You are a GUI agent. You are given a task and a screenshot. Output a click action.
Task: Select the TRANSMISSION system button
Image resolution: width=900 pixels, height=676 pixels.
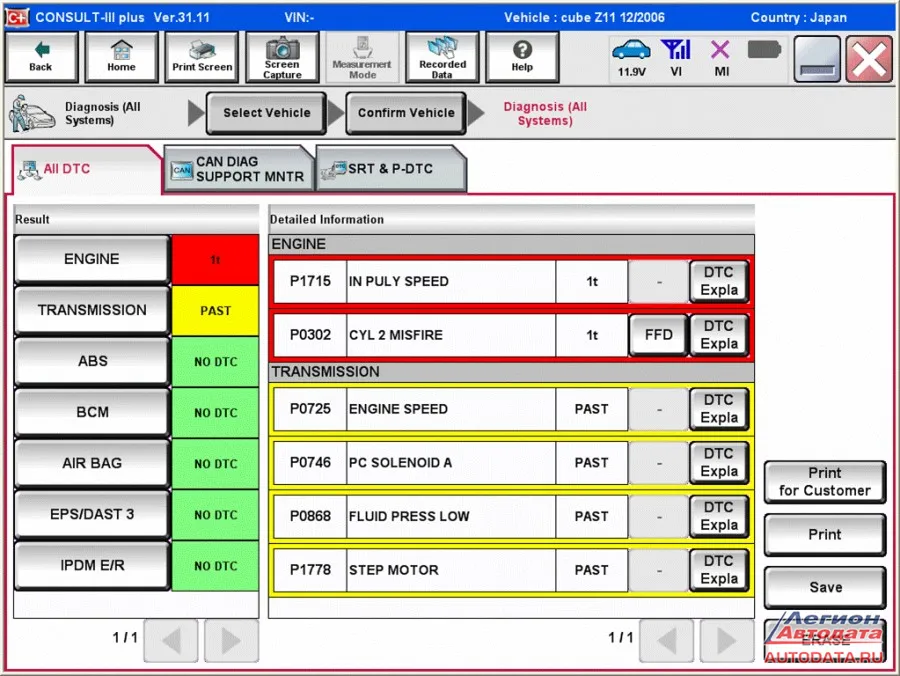92,310
